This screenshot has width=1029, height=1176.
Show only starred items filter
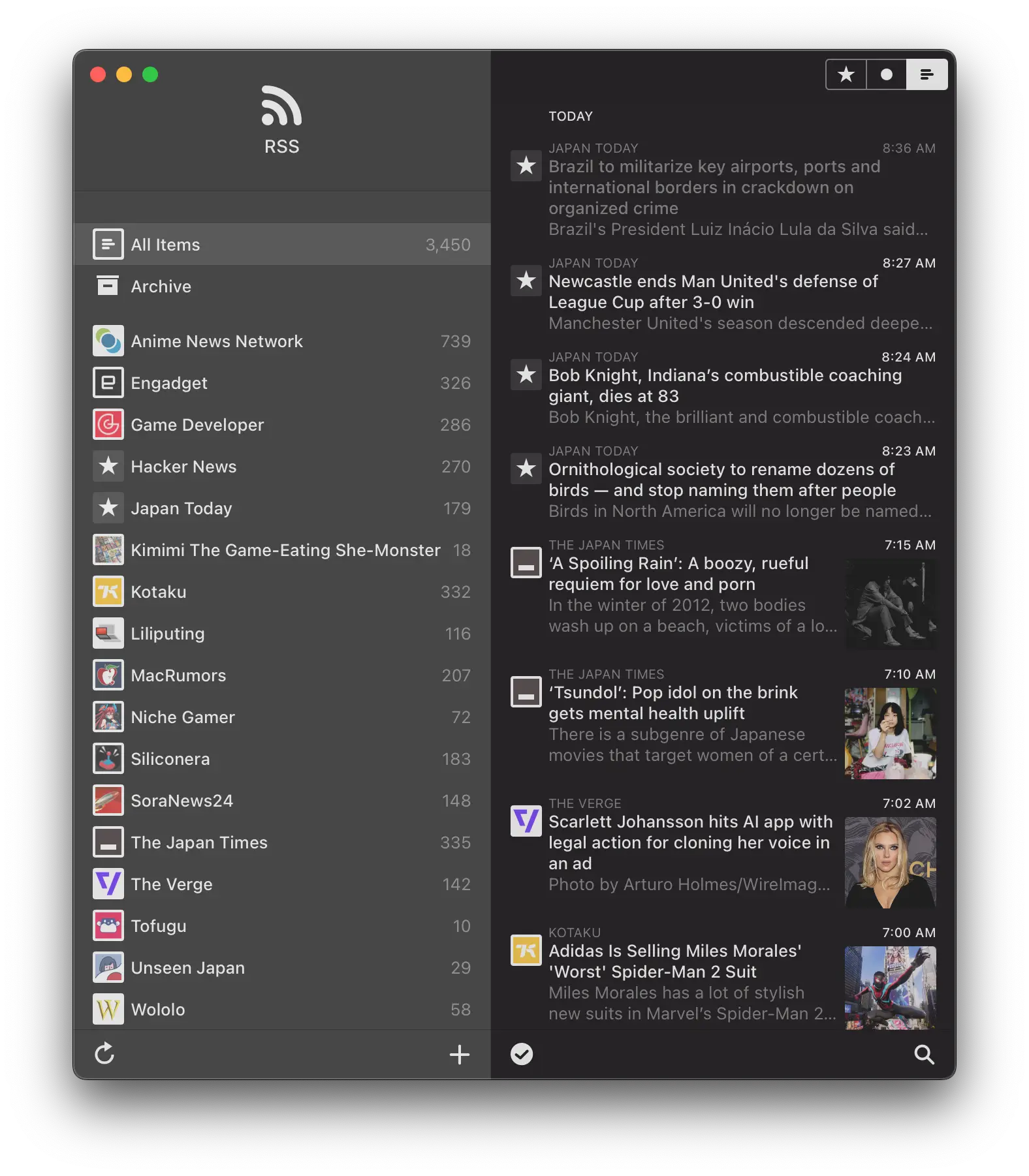point(846,74)
